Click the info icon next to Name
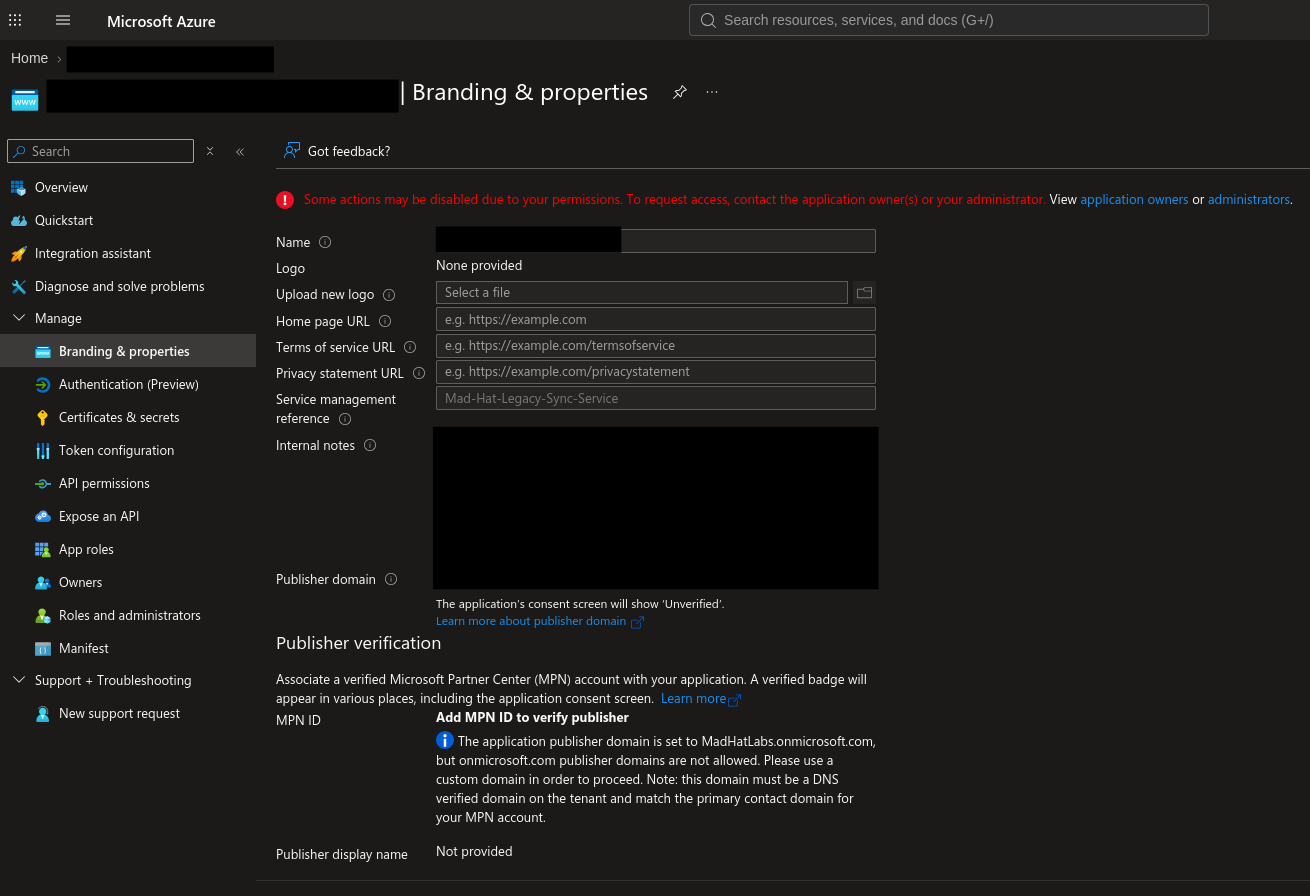 (x=325, y=242)
